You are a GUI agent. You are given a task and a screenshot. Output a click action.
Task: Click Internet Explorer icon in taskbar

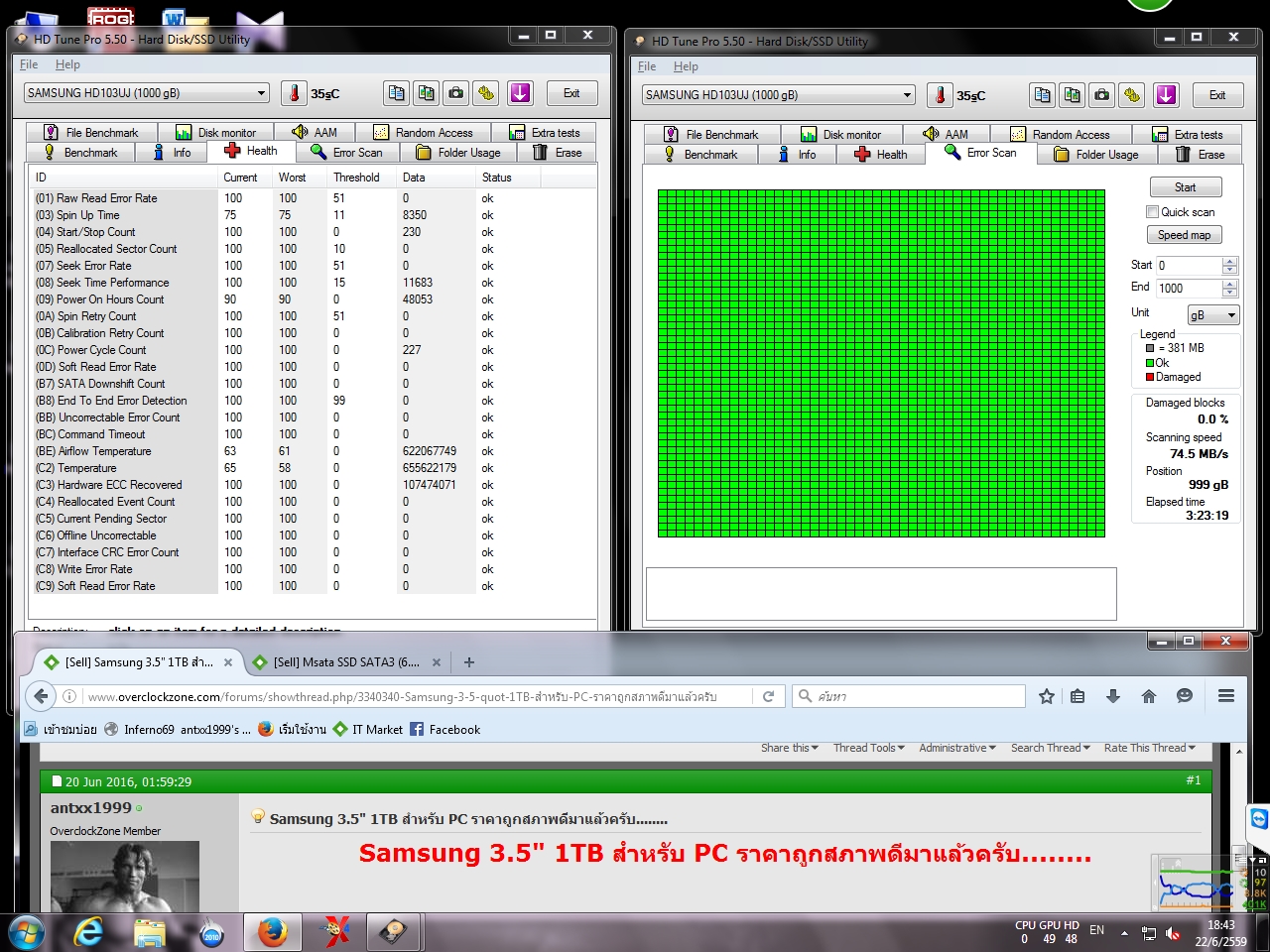[88, 932]
